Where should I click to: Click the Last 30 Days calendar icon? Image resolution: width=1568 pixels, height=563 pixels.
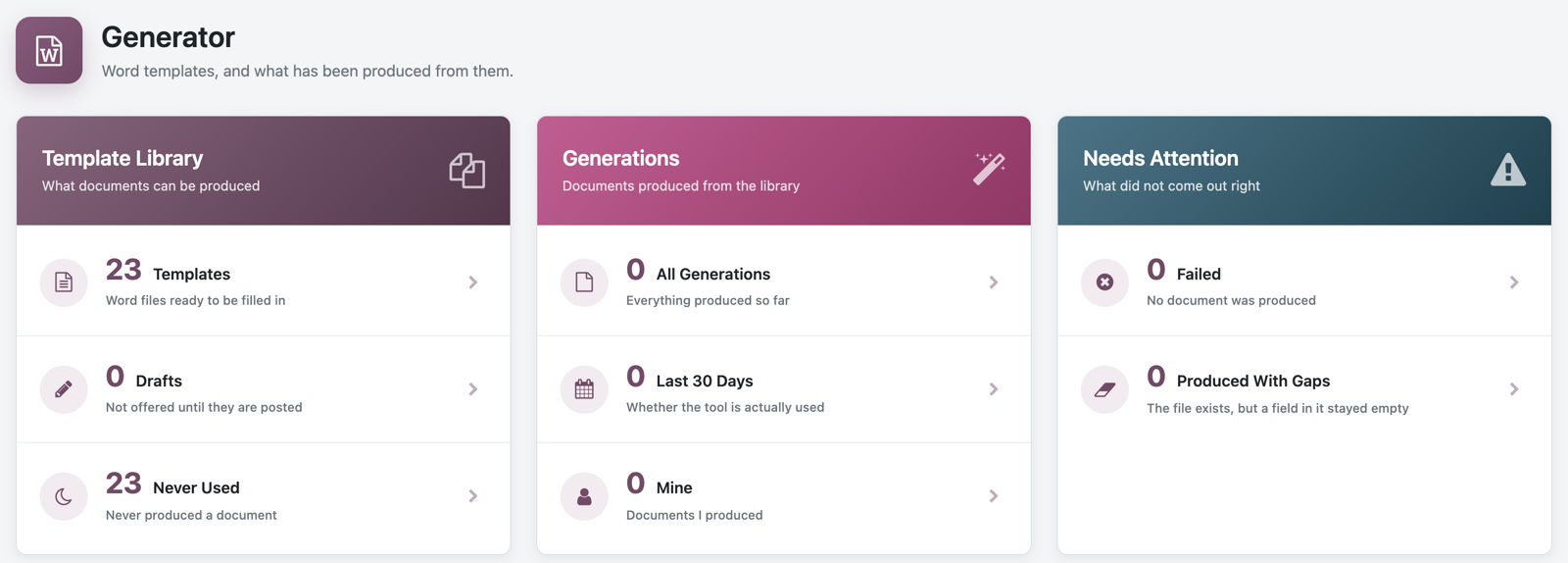[584, 389]
